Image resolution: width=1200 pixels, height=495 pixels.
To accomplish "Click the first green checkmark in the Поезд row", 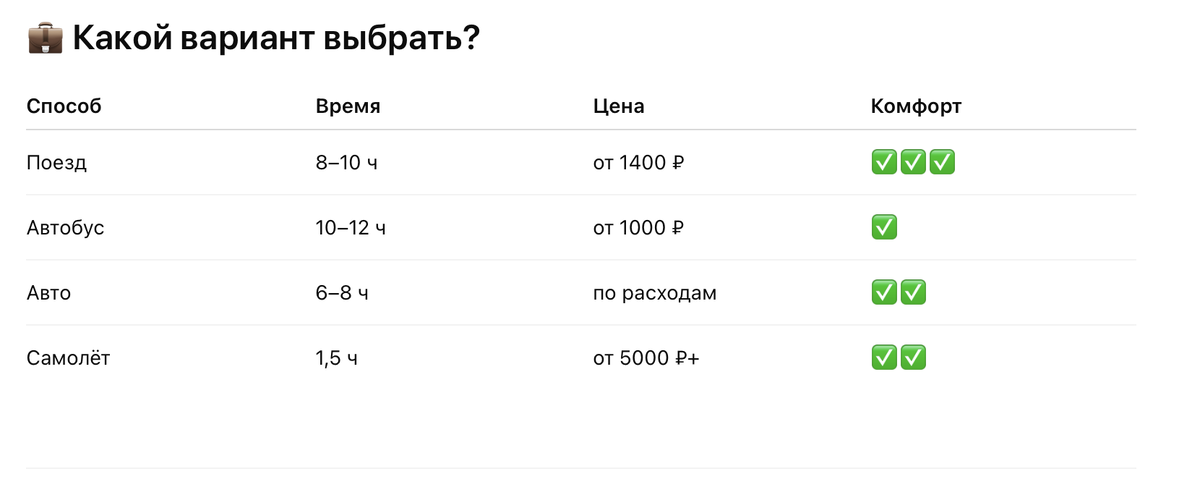I will (x=884, y=162).
